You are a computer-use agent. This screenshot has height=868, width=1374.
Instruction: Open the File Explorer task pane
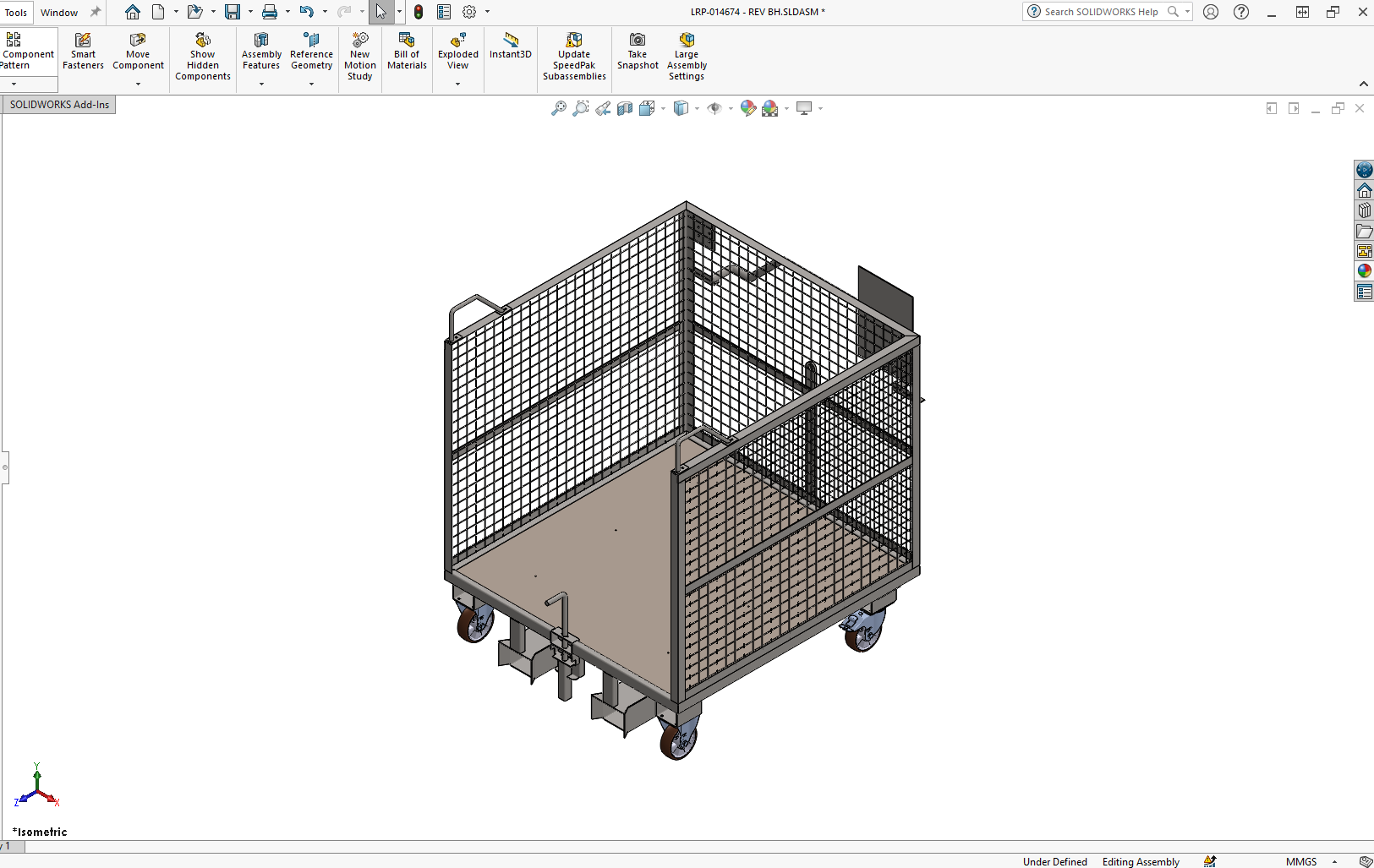1364,231
